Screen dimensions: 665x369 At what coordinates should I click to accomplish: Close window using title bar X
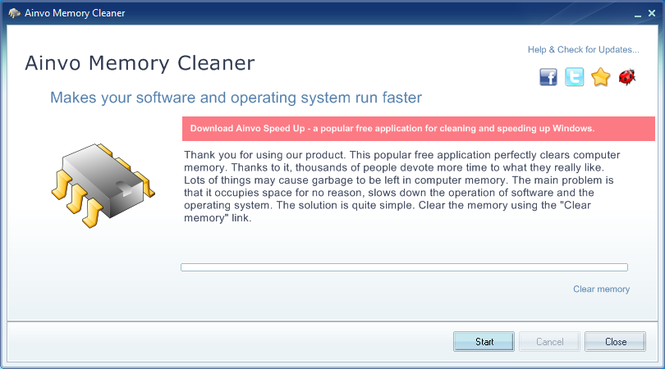coord(652,14)
